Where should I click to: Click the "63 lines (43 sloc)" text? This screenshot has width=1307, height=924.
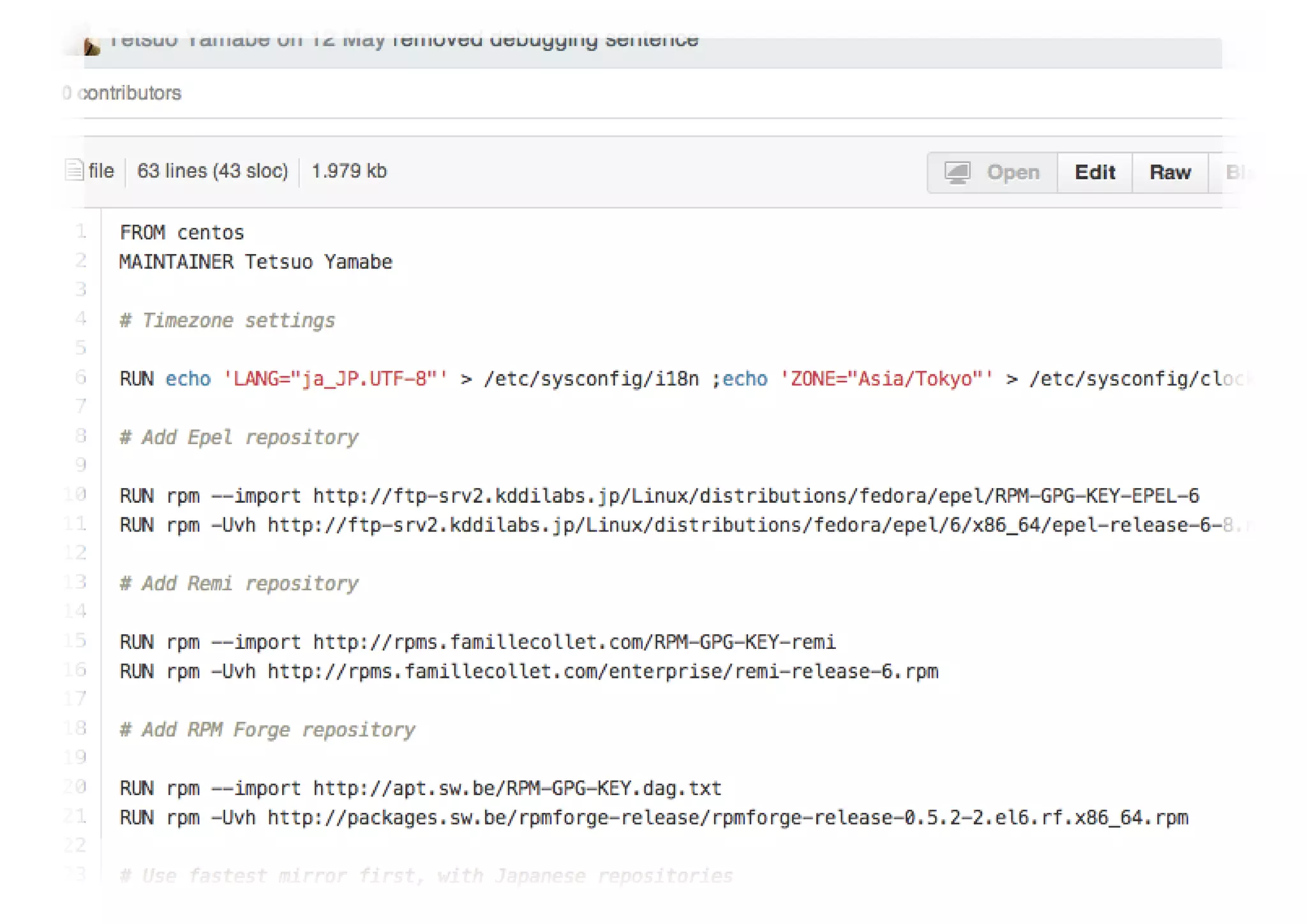coord(213,171)
